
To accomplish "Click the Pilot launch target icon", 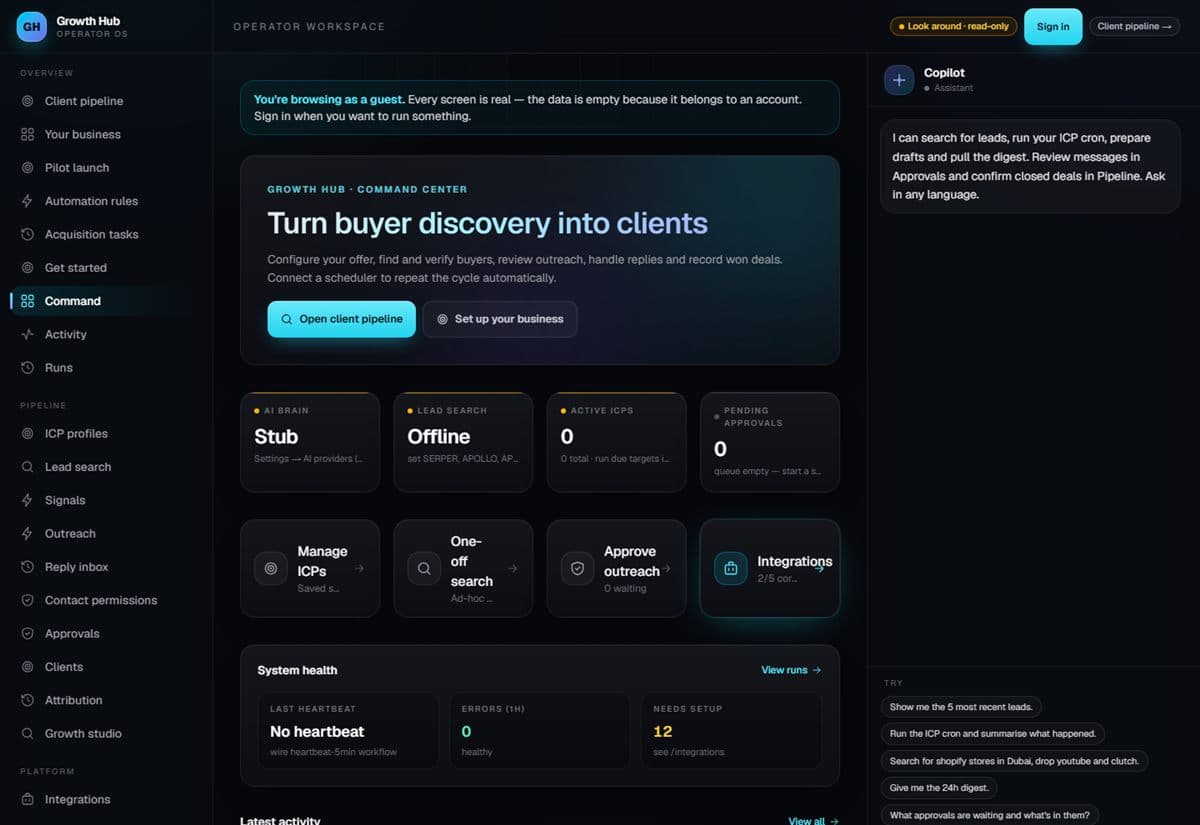I will 28,167.
